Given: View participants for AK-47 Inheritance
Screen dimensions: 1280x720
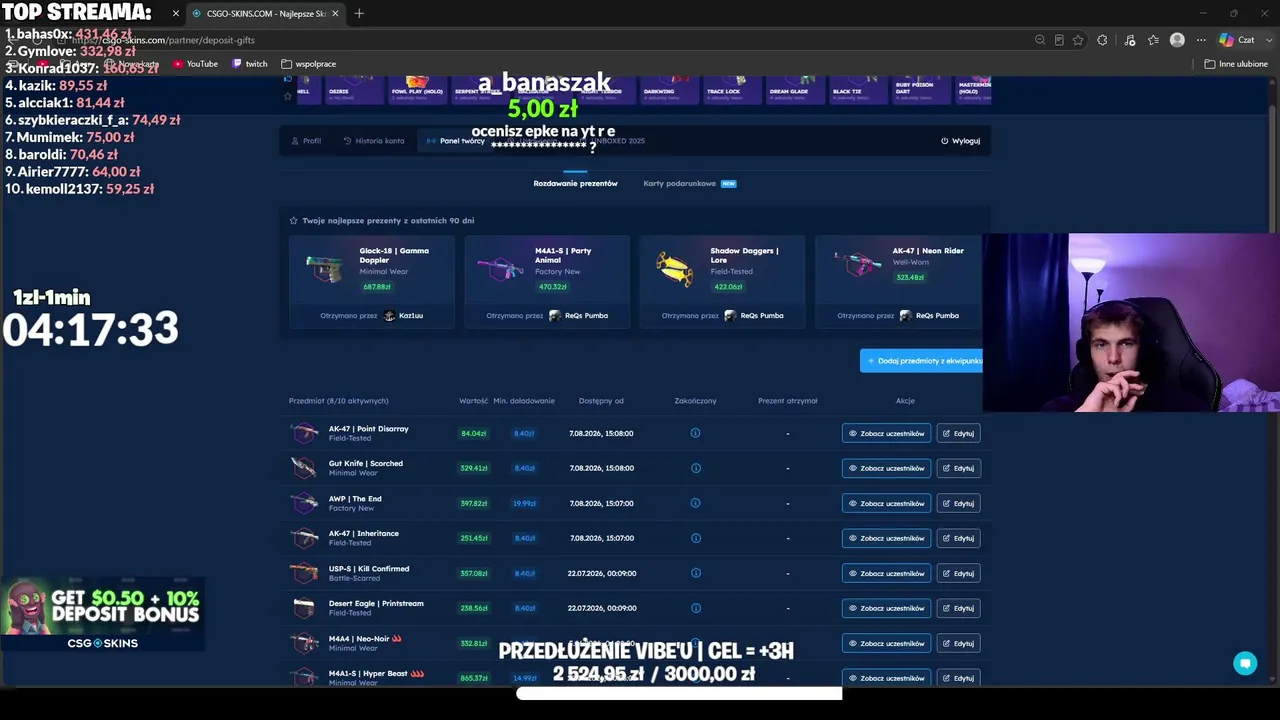Looking at the screenshot, I should [x=886, y=538].
